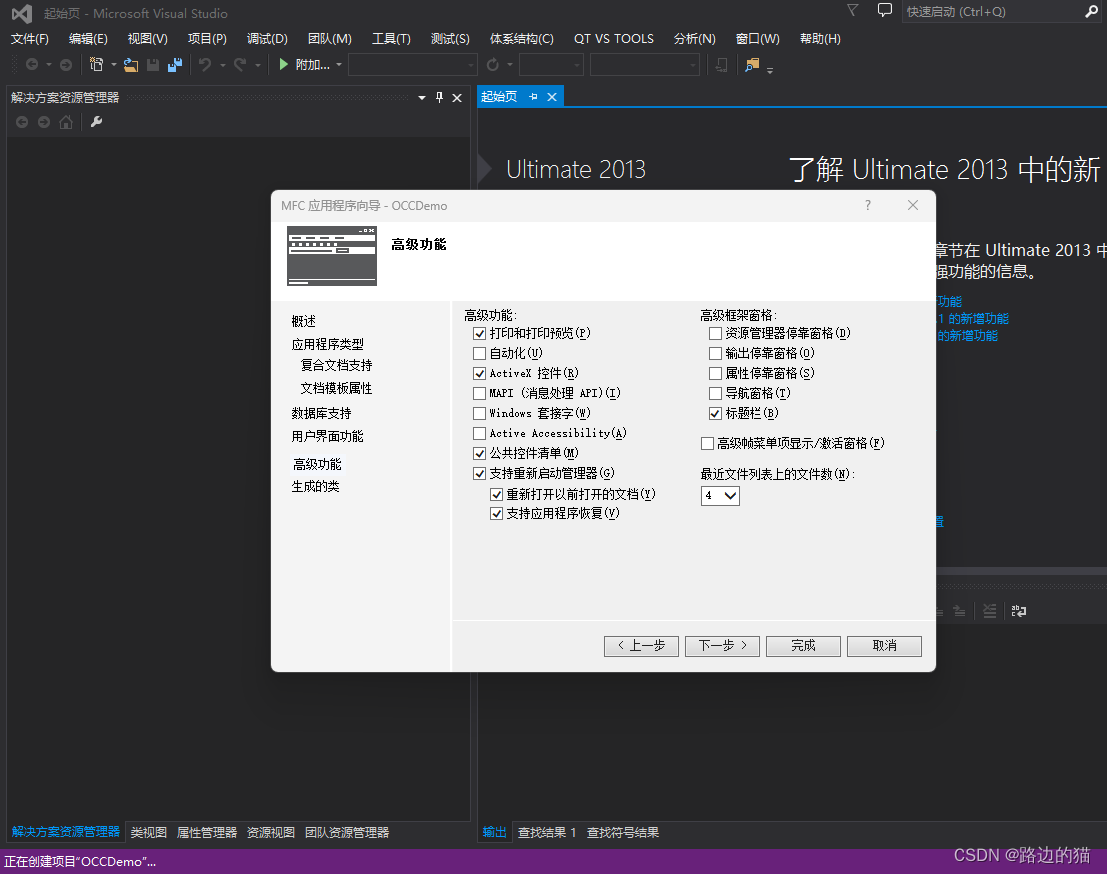Uncheck 支持重新启动管理器 checkbox
This screenshot has height=874, width=1107.
[479, 473]
